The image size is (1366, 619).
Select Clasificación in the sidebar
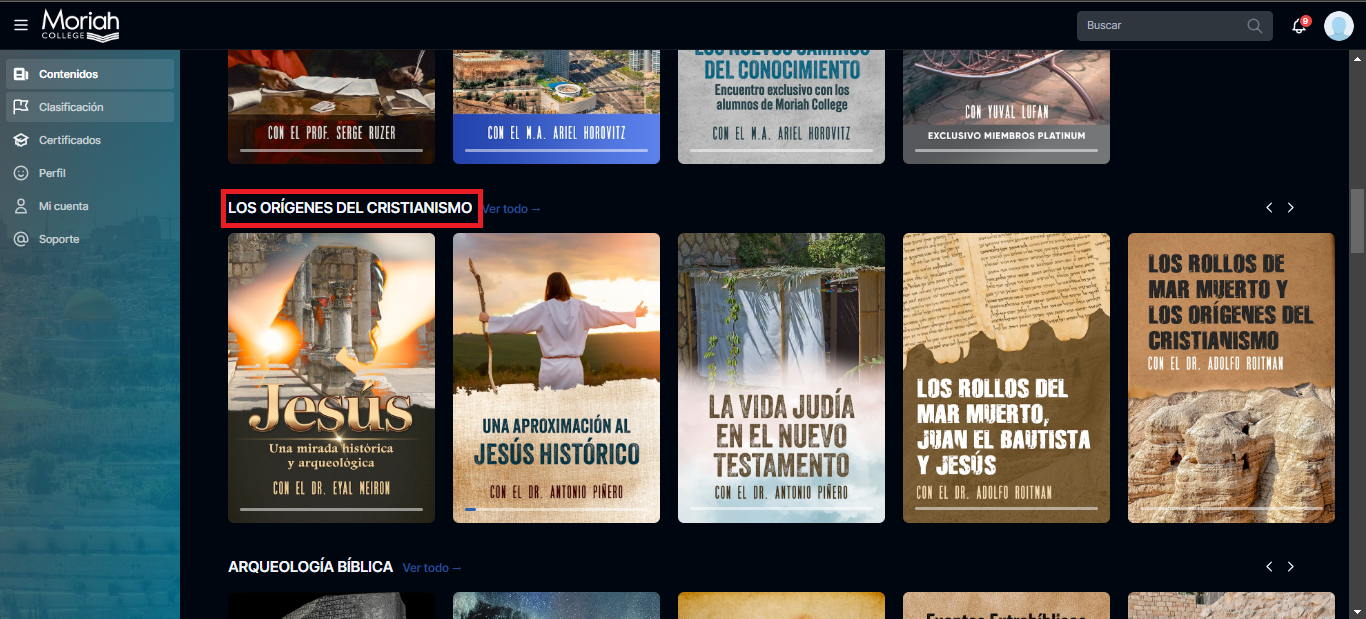[71, 107]
